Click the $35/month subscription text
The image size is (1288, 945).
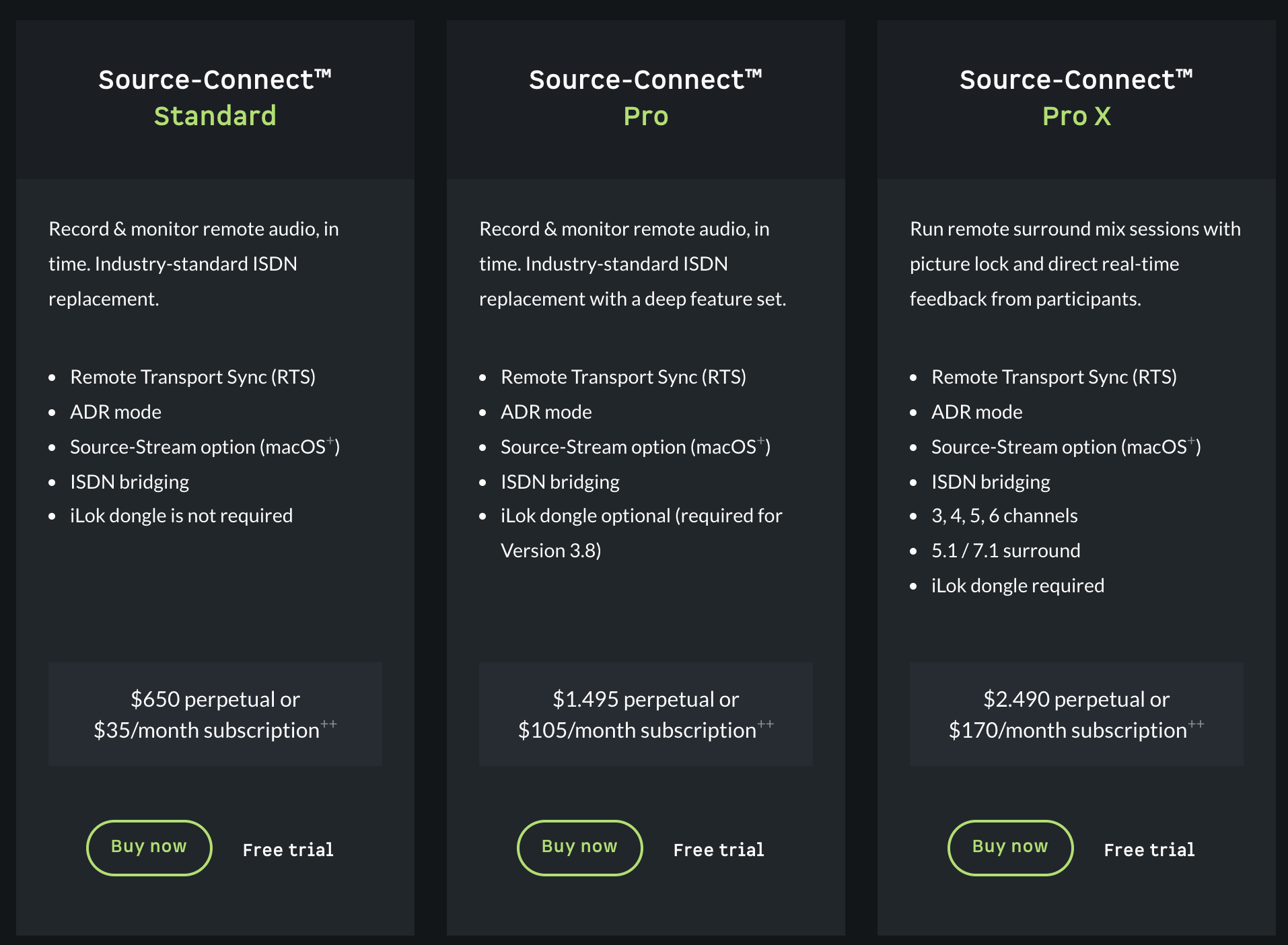[207, 730]
